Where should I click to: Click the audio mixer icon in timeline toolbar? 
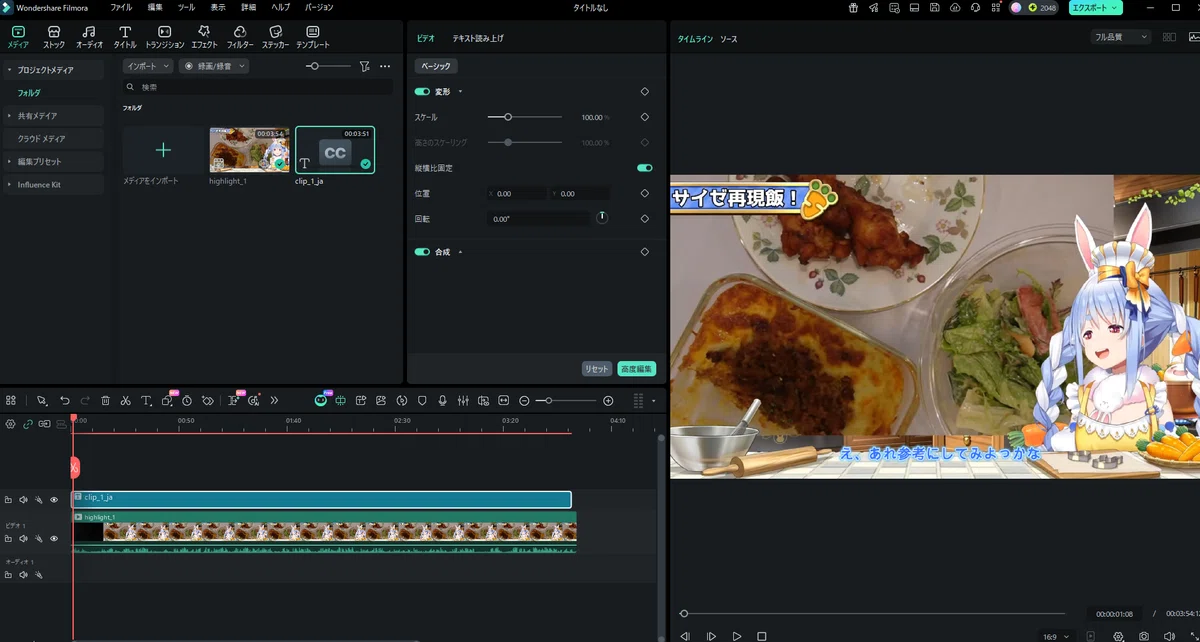point(463,400)
